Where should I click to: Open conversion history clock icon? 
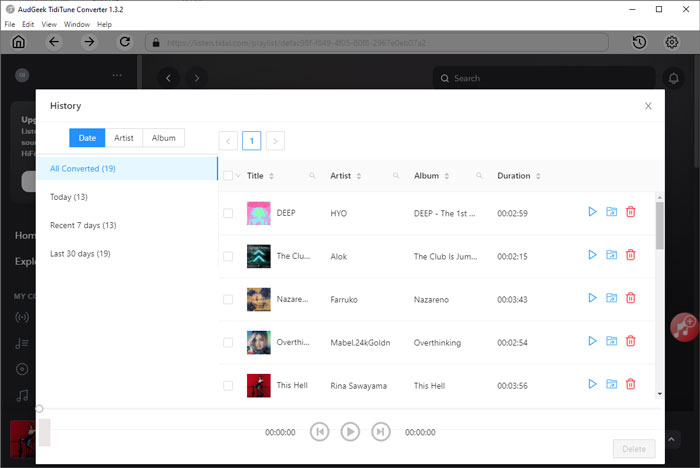tap(639, 42)
